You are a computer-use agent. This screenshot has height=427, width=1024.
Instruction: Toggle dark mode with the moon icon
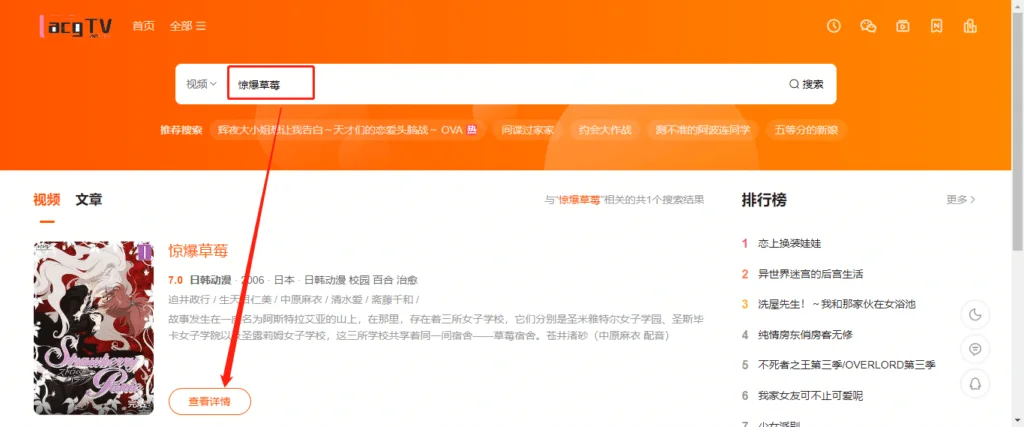click(x=975, y=315)
